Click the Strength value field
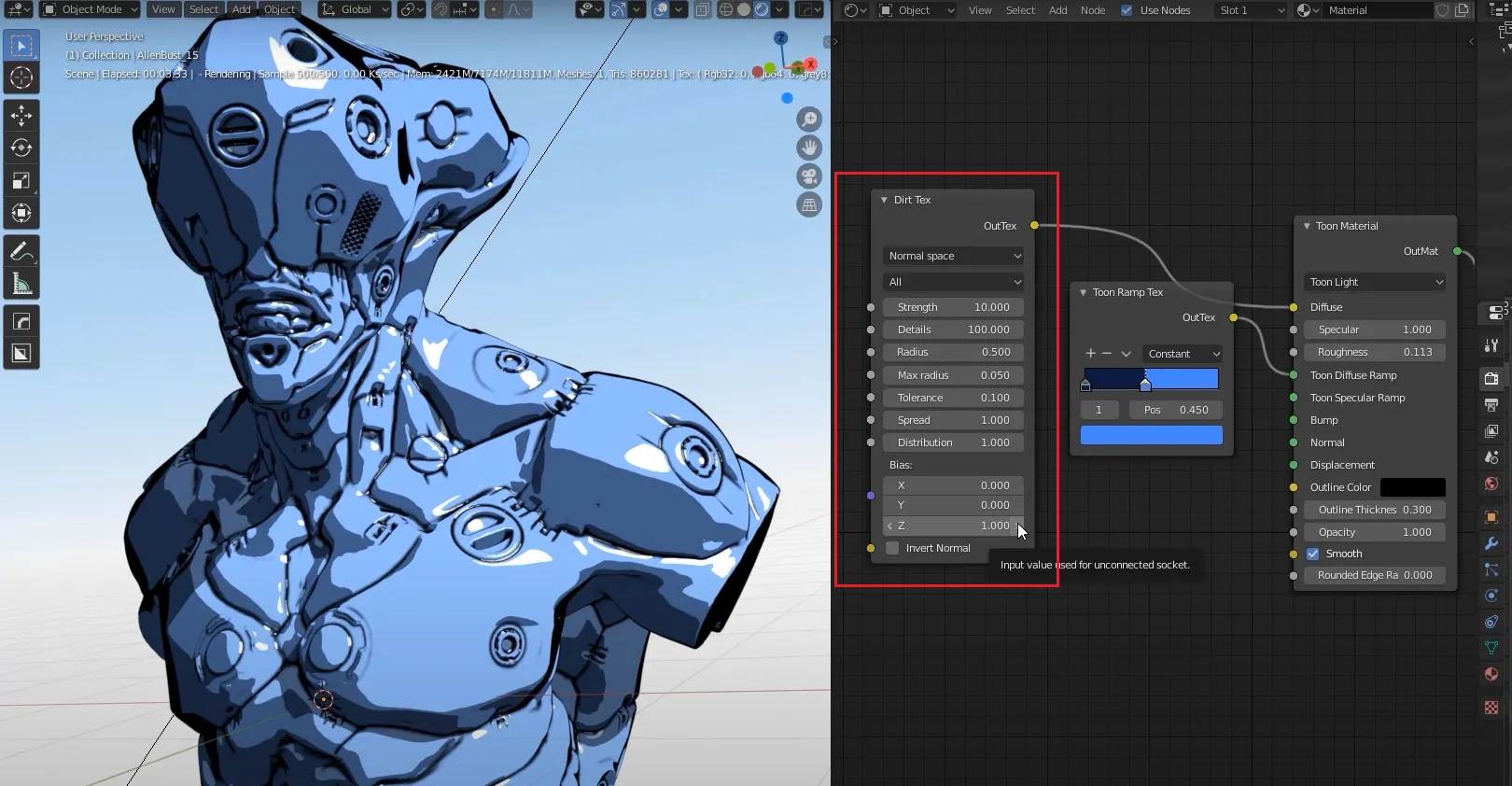 (953, 307)
